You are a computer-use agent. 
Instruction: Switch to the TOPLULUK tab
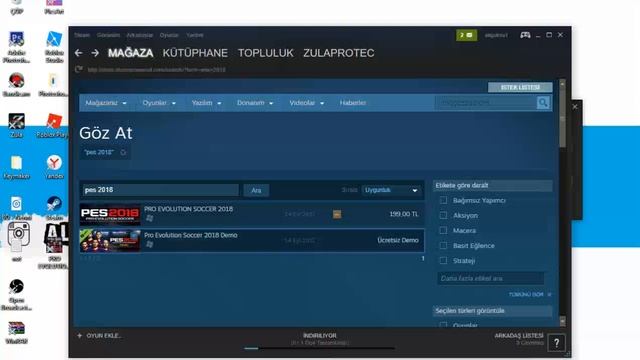[266, 53]
